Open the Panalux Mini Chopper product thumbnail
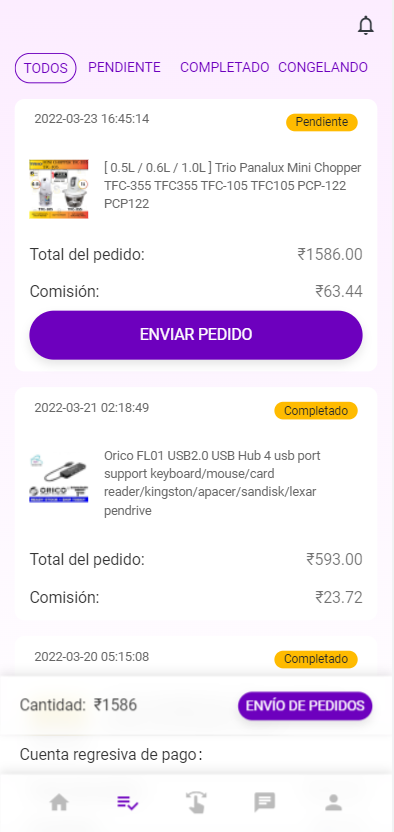This screenshot has height=832, width=394. 59,189
